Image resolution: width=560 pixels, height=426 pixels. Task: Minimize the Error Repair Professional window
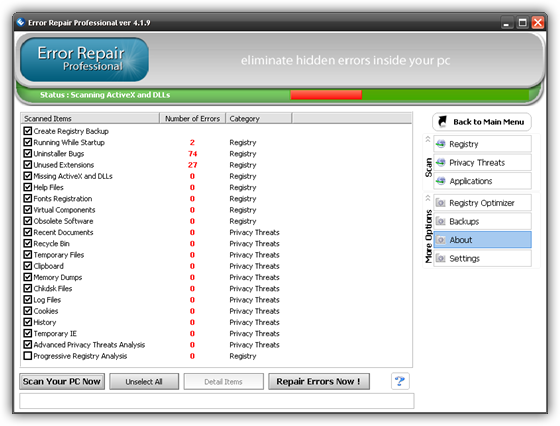(x=506, y=23)
